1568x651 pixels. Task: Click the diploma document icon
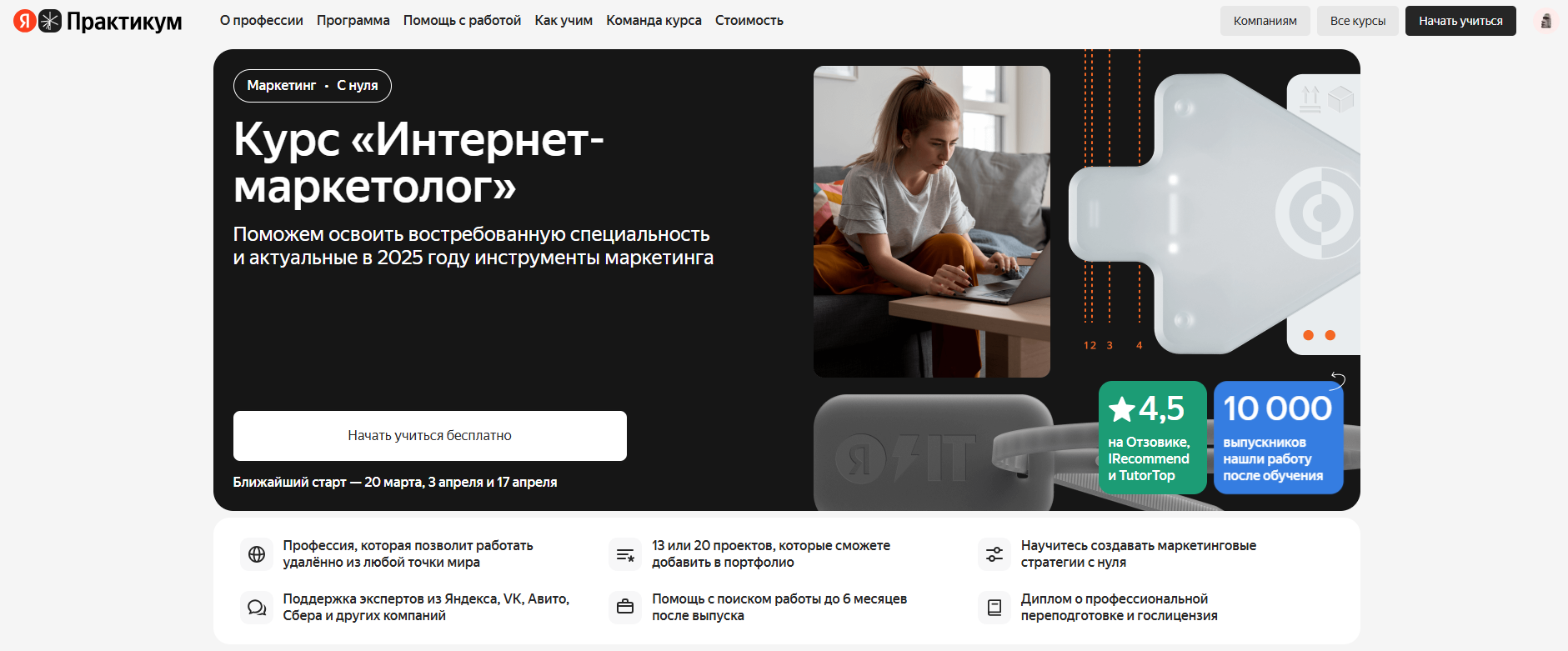click(994, 608)
